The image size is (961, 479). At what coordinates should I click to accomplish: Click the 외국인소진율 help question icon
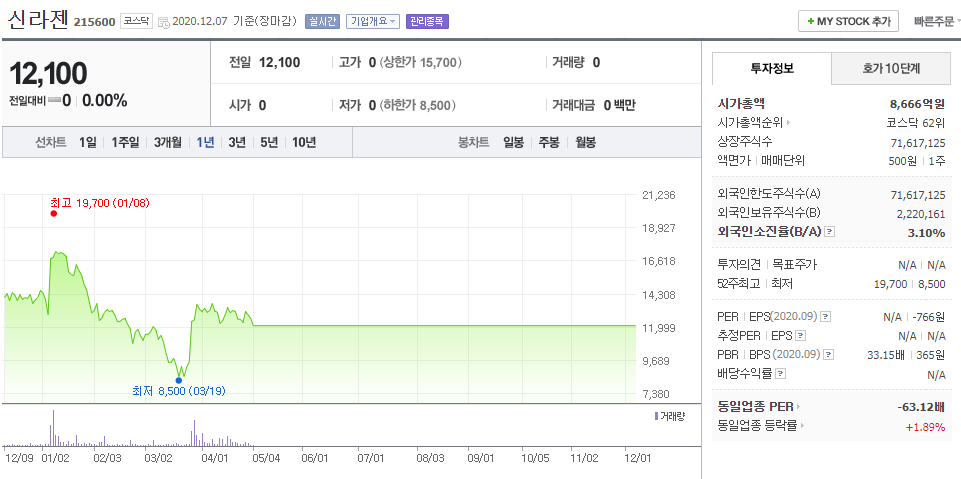point(830,232)
